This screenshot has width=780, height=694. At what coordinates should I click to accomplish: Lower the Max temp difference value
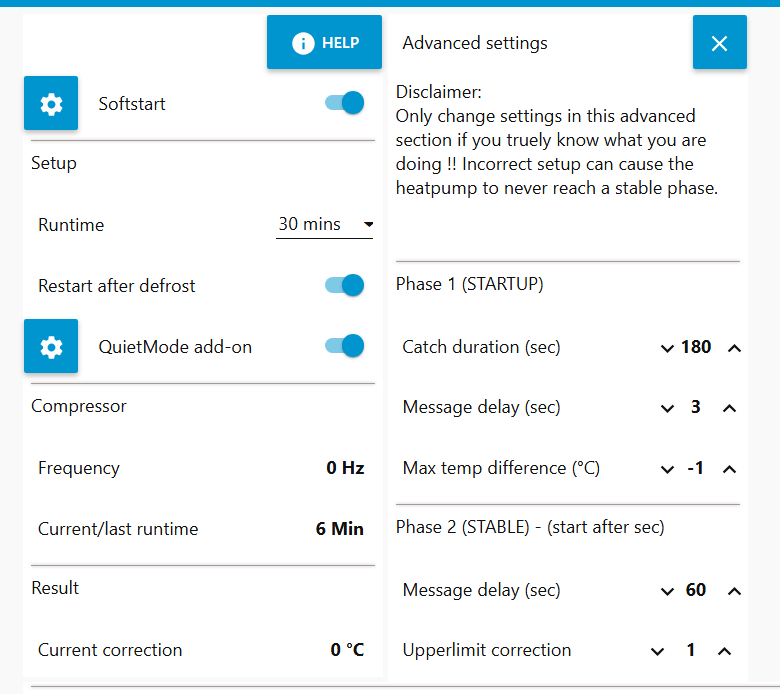[667, 469]
